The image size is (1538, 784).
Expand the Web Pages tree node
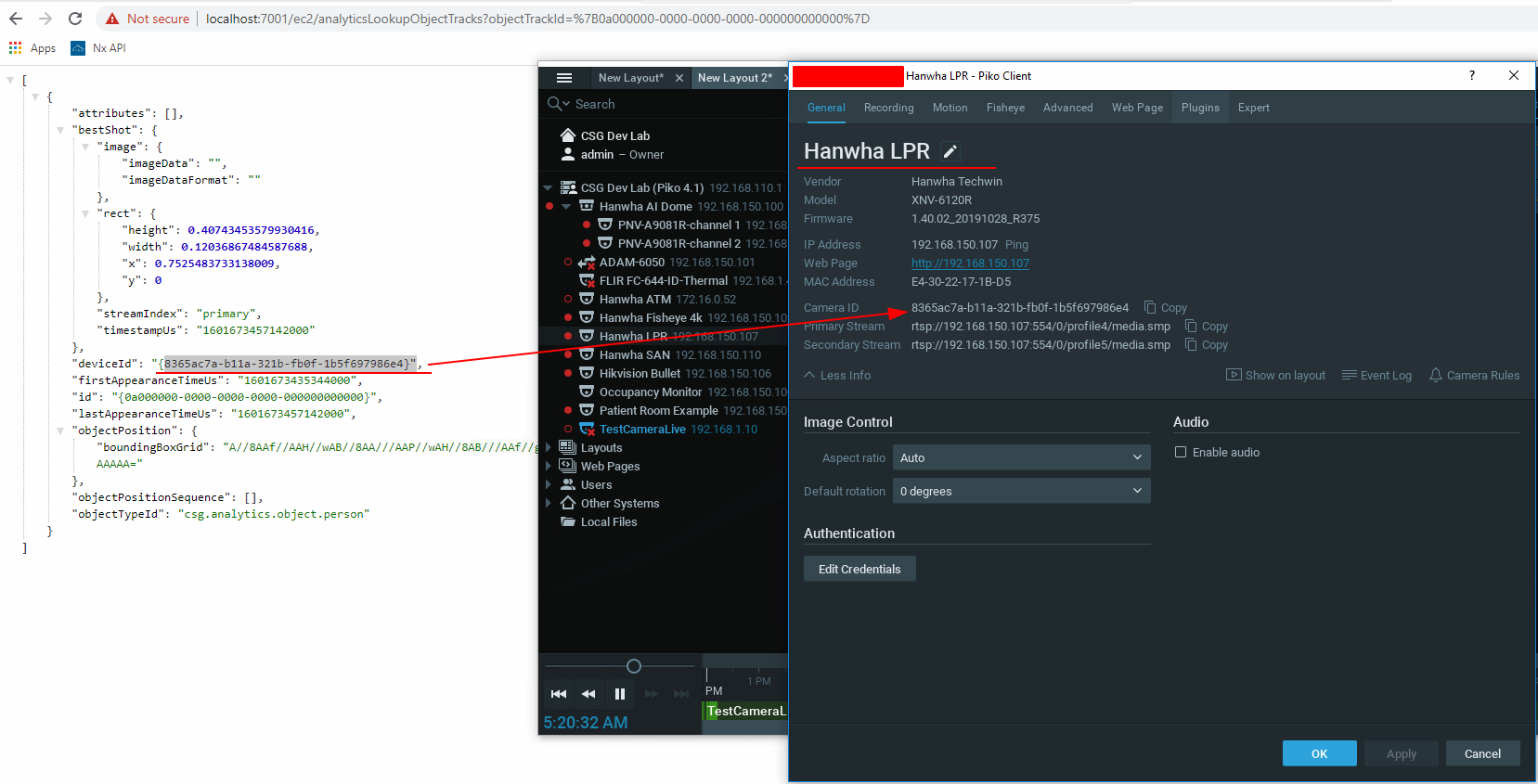coord(548,466)
